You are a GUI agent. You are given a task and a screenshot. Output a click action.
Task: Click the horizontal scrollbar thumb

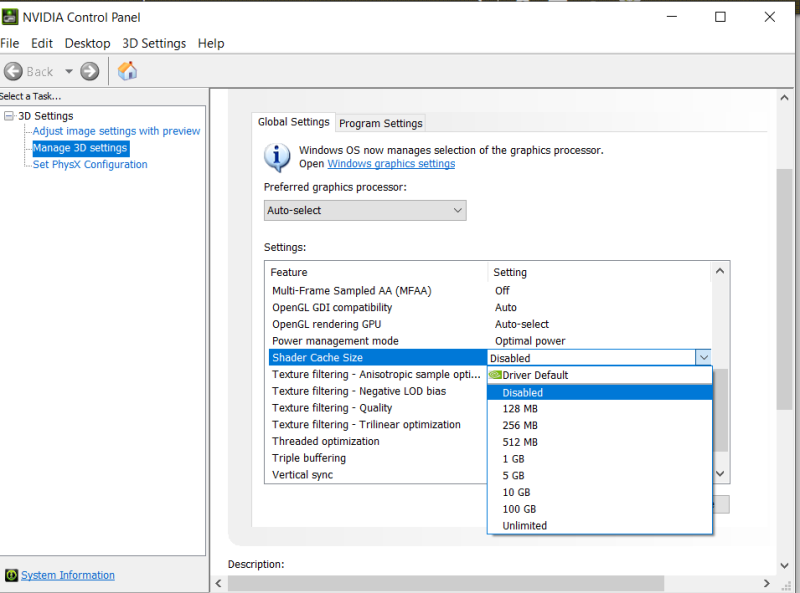coord(446,583)
